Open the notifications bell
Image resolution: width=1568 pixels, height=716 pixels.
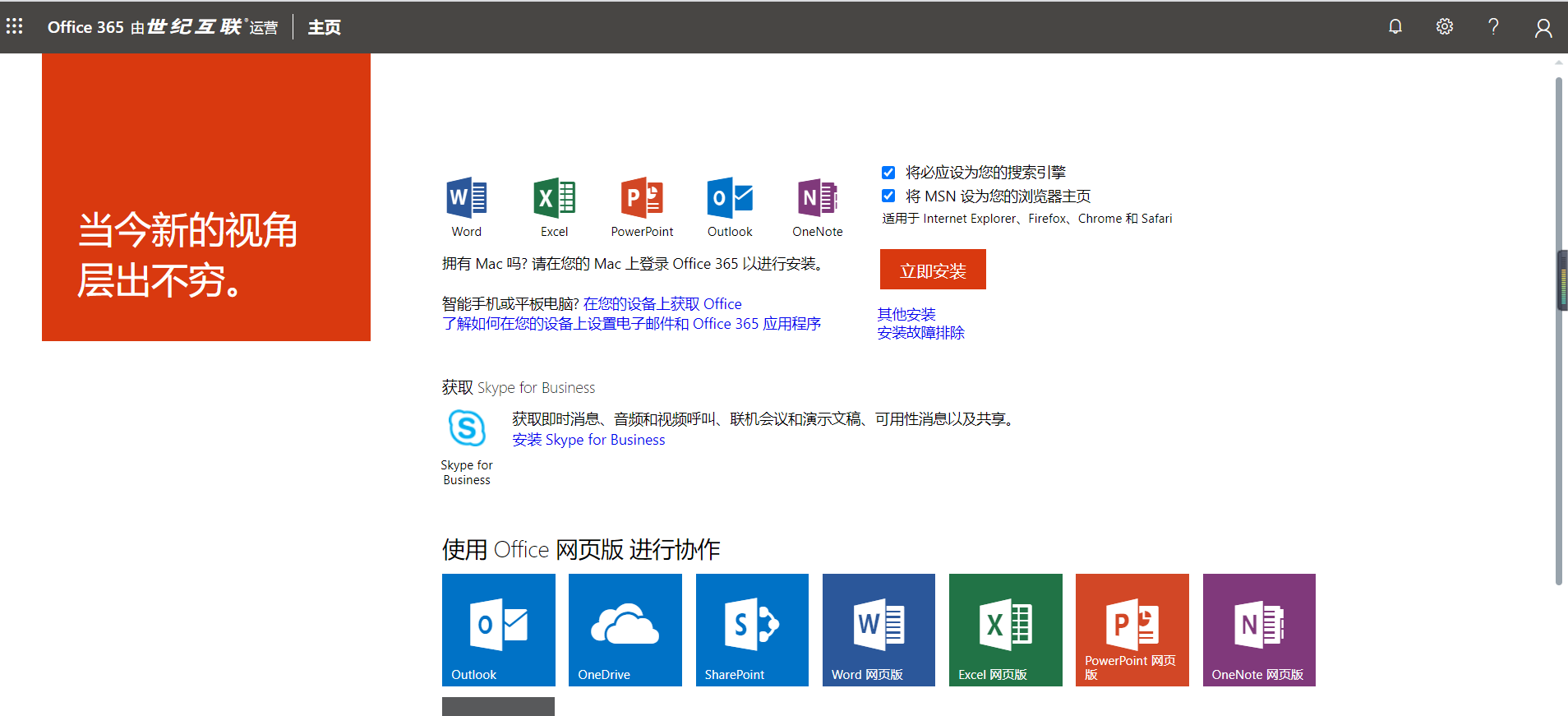click(x=1395, y=27)
